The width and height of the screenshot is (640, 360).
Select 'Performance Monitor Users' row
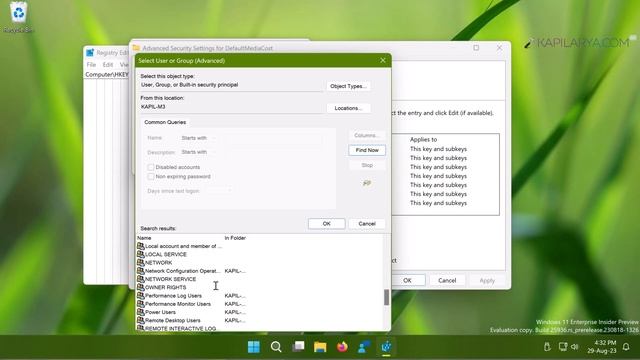192,304
